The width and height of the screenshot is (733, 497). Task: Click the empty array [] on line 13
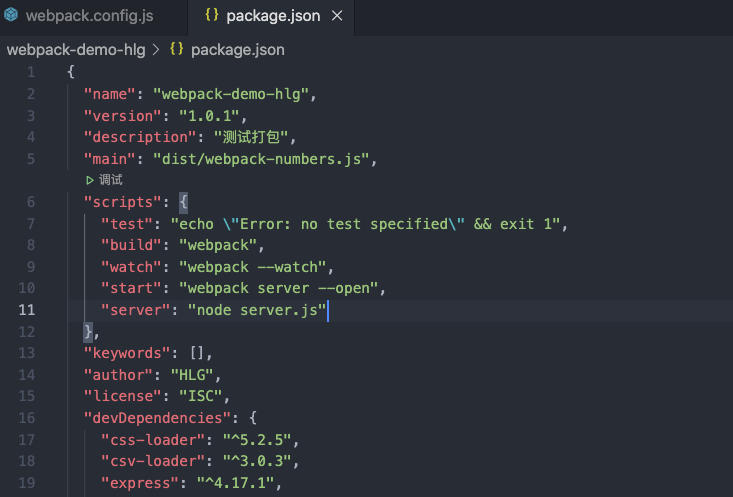pos(196,353)
